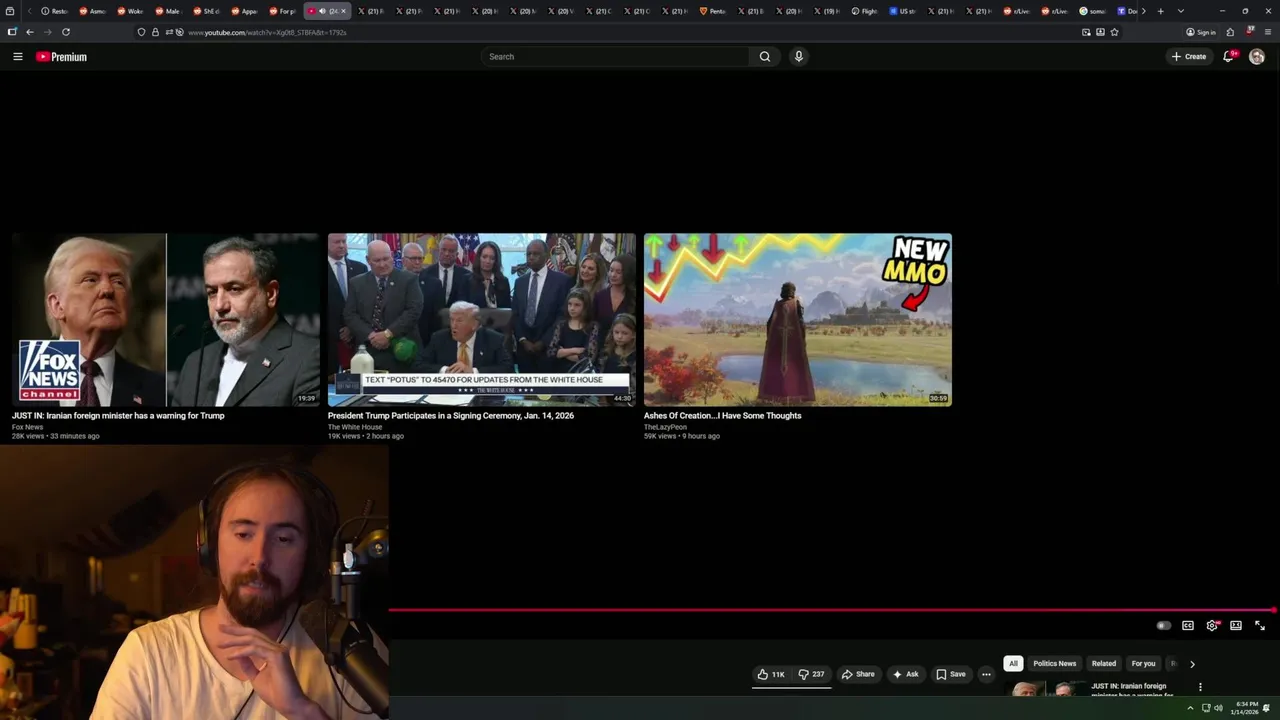Switch to the Flight browser tab
This screenshot has height=720, width=1280.
click(864, 11)
